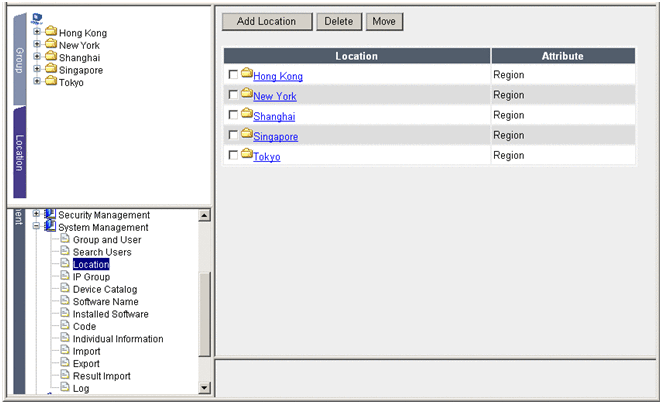Open the Shanghai link in the table
Viewport: 663px width, 405px height.
[274, 116]
